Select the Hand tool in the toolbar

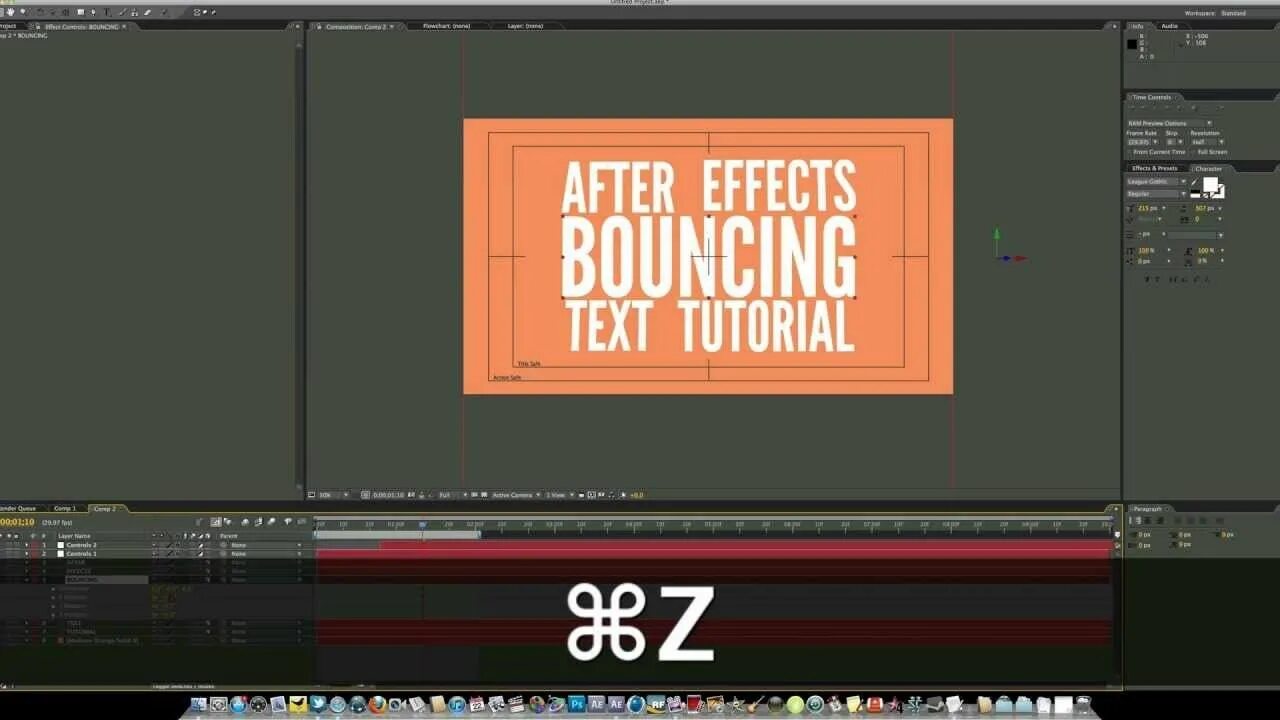point(12,12)
